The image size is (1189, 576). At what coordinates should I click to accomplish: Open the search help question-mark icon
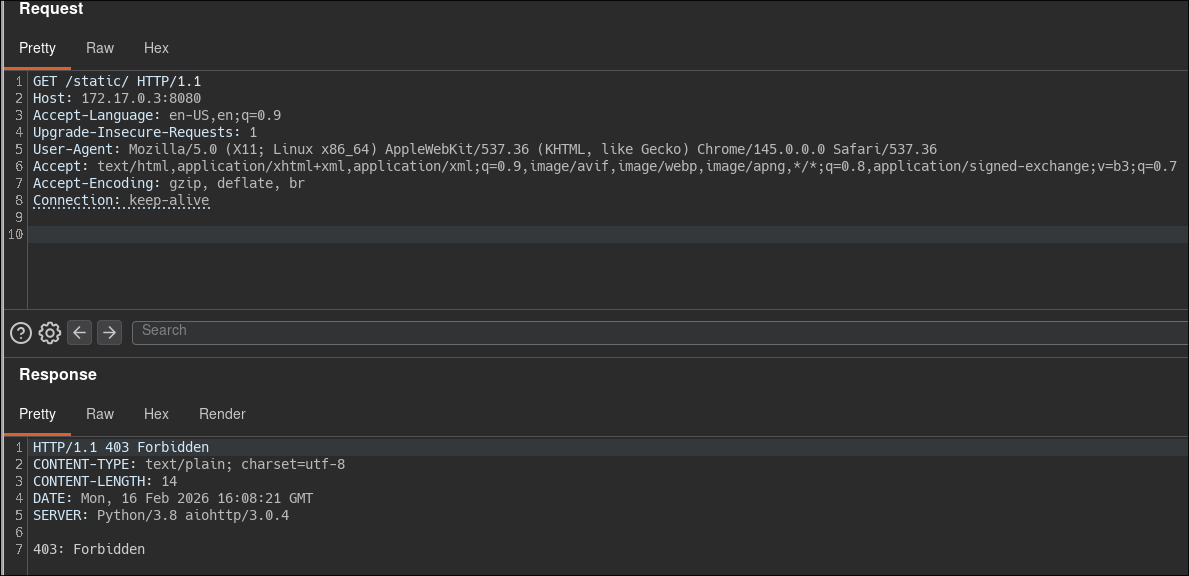pos(20,333)
